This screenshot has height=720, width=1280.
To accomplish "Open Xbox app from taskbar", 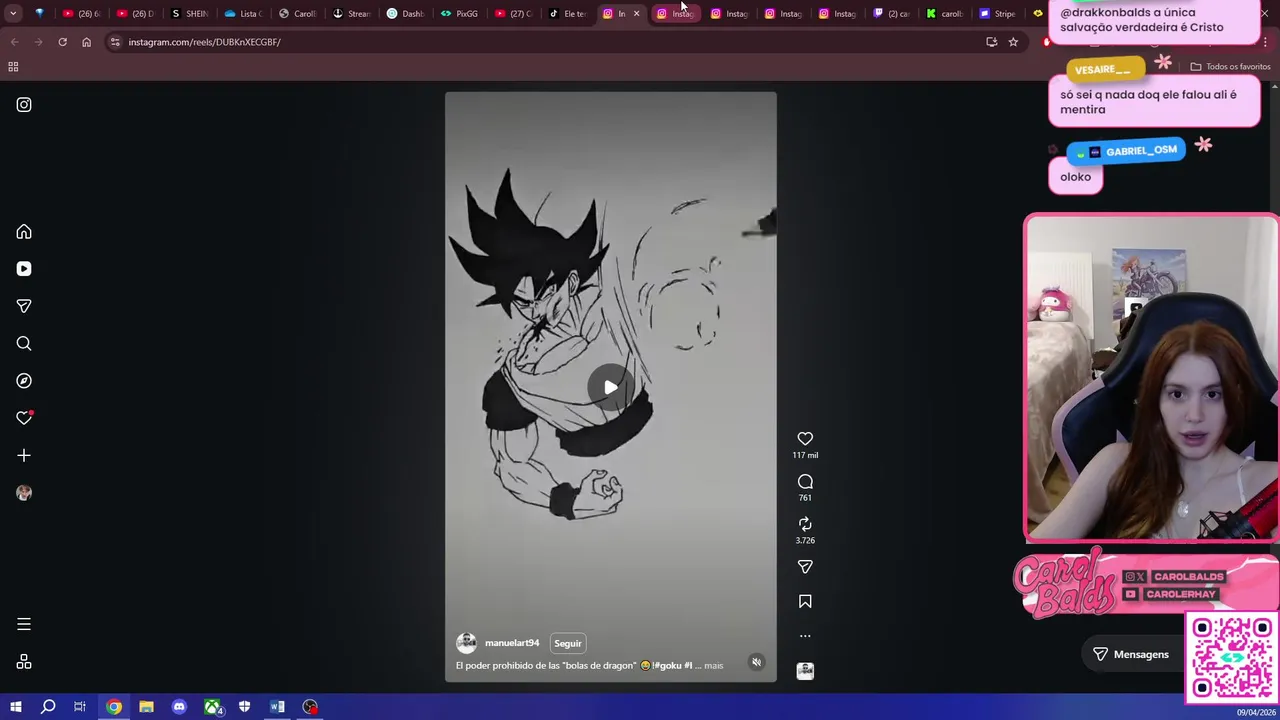I will click(212, 707).
